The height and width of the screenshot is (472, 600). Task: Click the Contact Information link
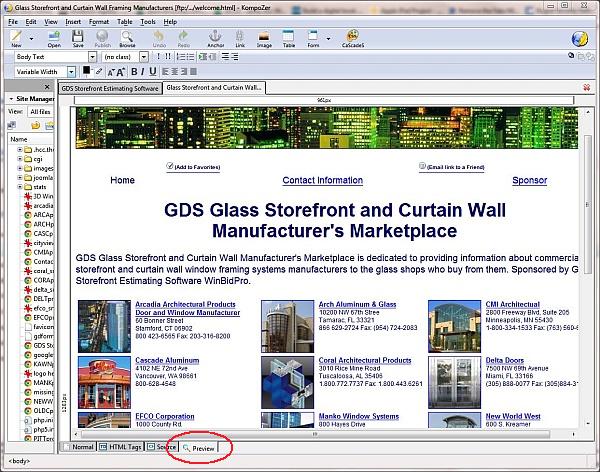pyautogui.click(x=323, y=180)
